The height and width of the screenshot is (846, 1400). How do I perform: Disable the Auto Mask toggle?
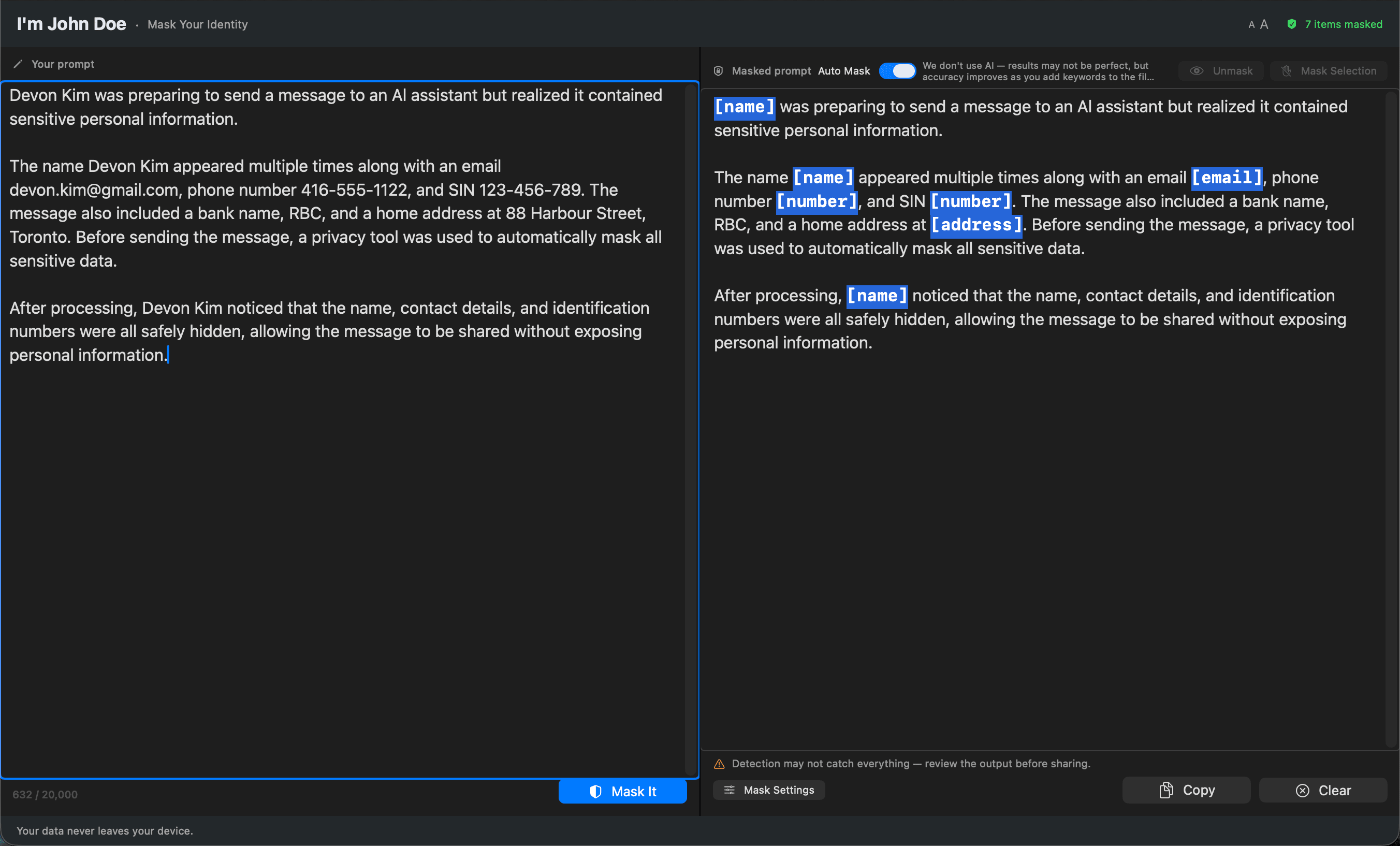tap(898, 70)
